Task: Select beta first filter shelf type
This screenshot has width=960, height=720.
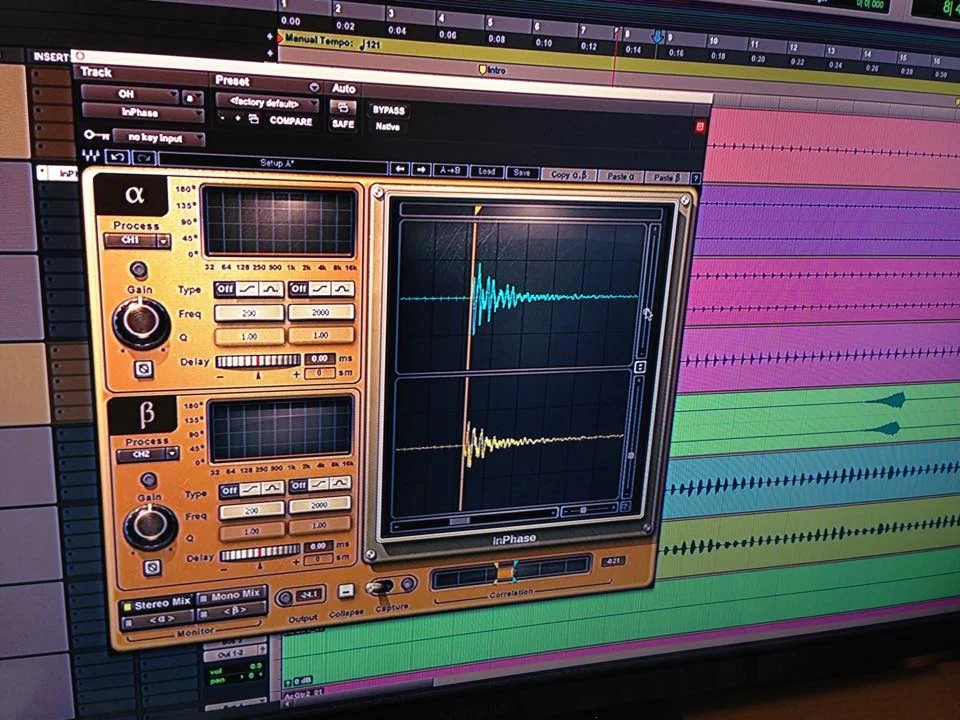Action: point(250,489)
